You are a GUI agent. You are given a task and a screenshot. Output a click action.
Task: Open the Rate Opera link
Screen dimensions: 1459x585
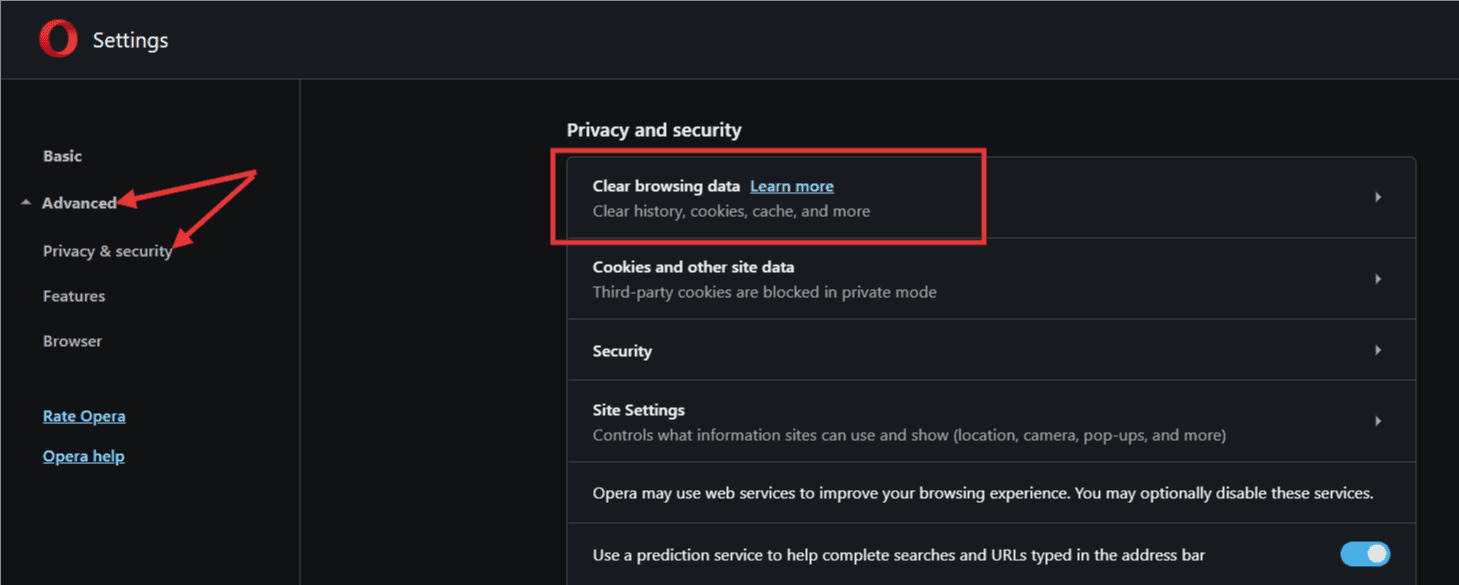[x=84, y=416]
